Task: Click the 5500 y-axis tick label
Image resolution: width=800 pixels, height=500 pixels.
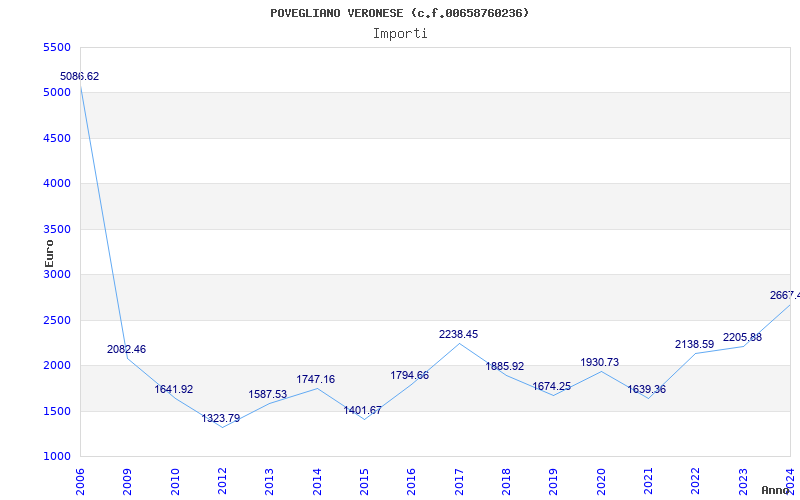Action: click(x=57, y=47)
